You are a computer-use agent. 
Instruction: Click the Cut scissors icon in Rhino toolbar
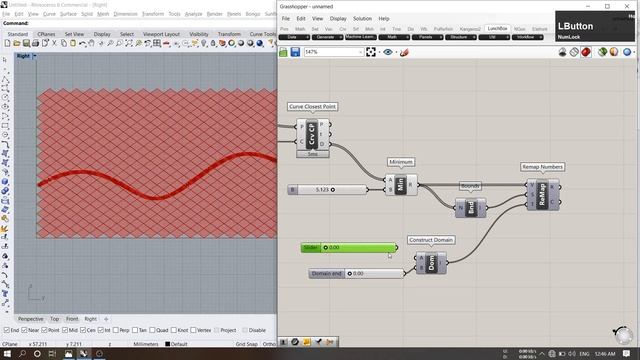point(54,43)
